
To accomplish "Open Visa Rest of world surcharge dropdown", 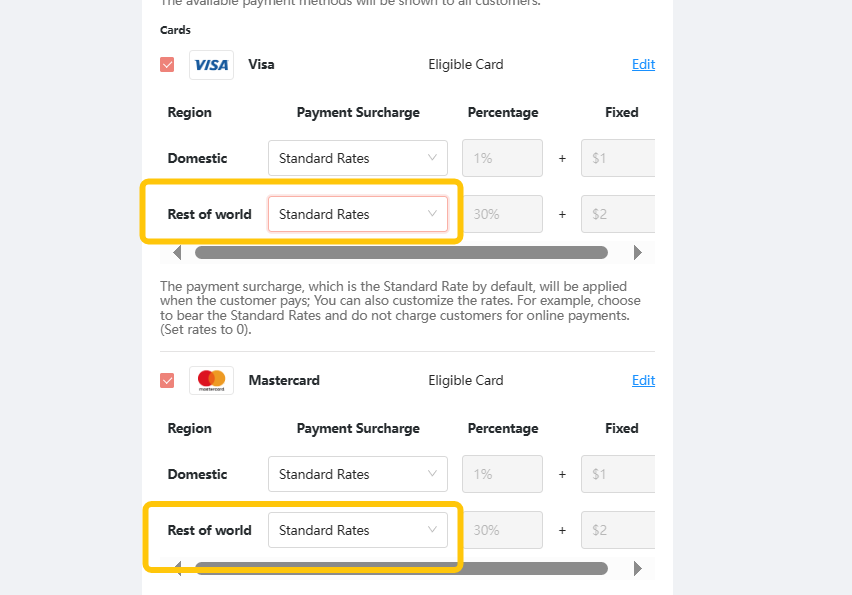I will click(x=358, y=214).
